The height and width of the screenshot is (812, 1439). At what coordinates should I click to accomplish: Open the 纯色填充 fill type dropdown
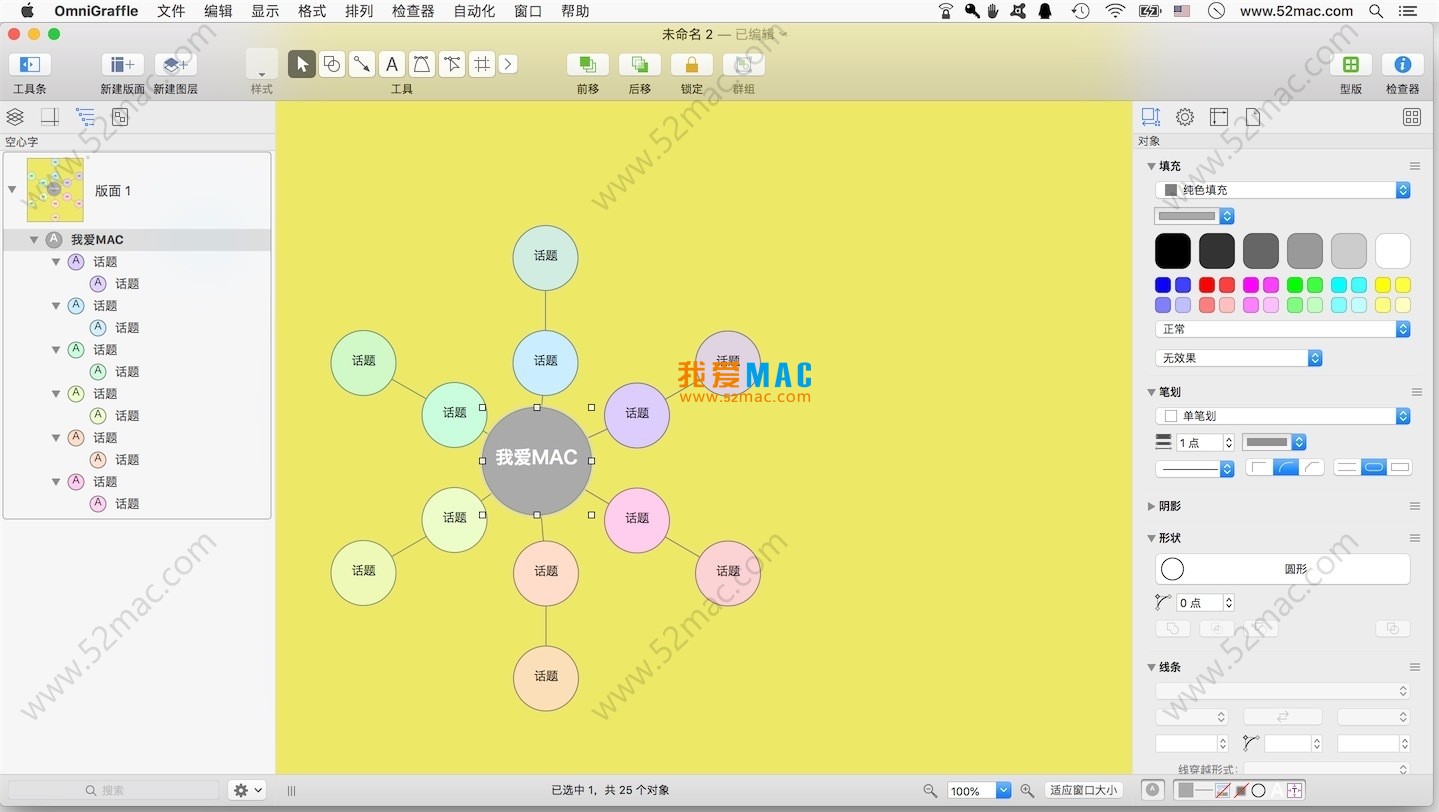pyautogui.click(x=1283, y=190)
